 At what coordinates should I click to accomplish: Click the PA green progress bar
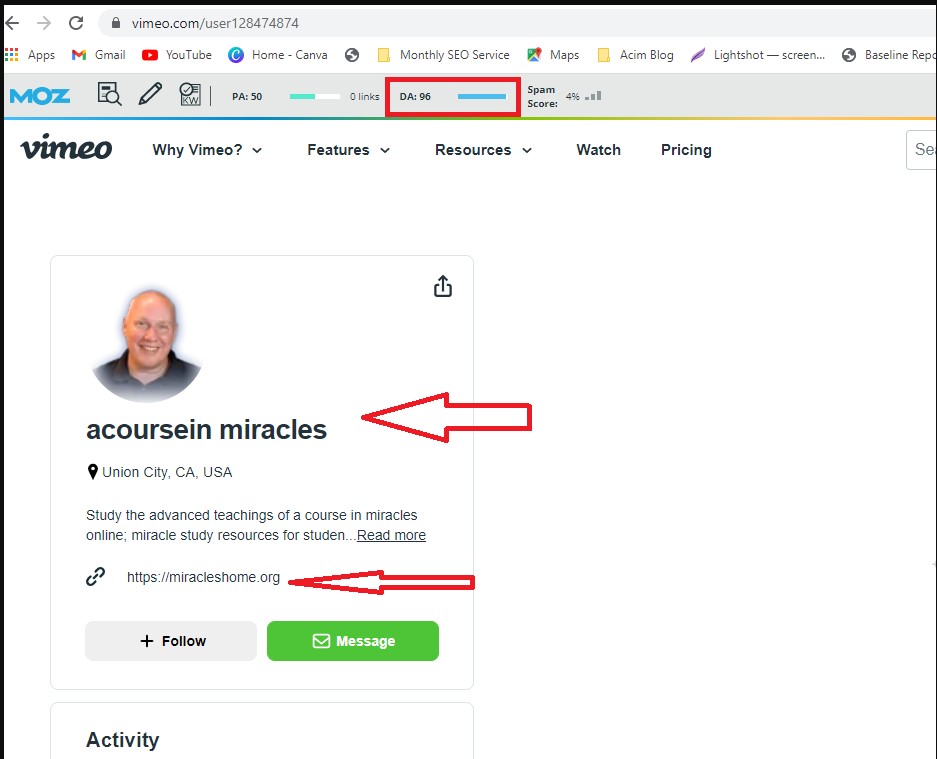click(x=315, y=96)
